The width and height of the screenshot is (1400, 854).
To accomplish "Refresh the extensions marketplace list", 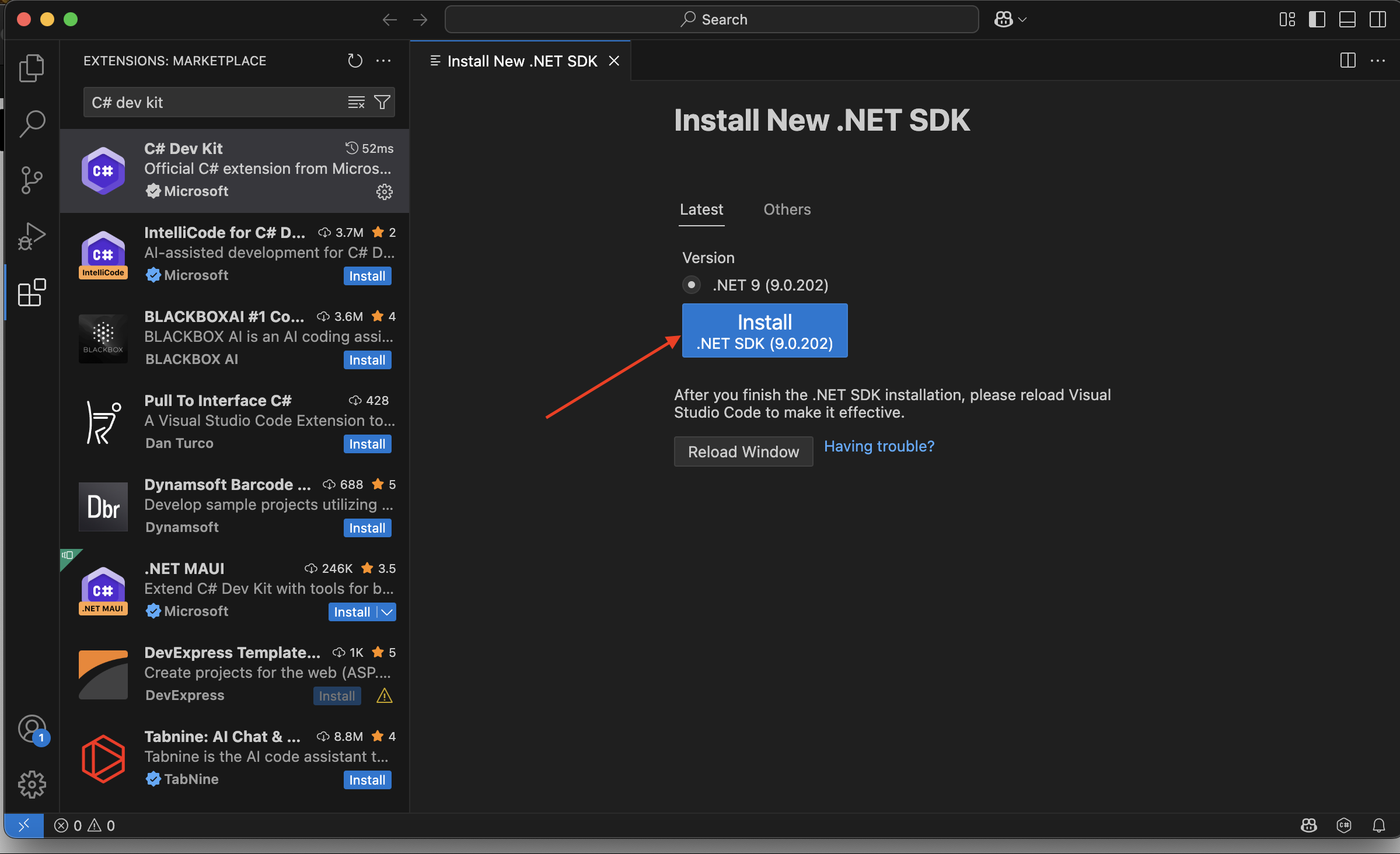I will 355,61.
